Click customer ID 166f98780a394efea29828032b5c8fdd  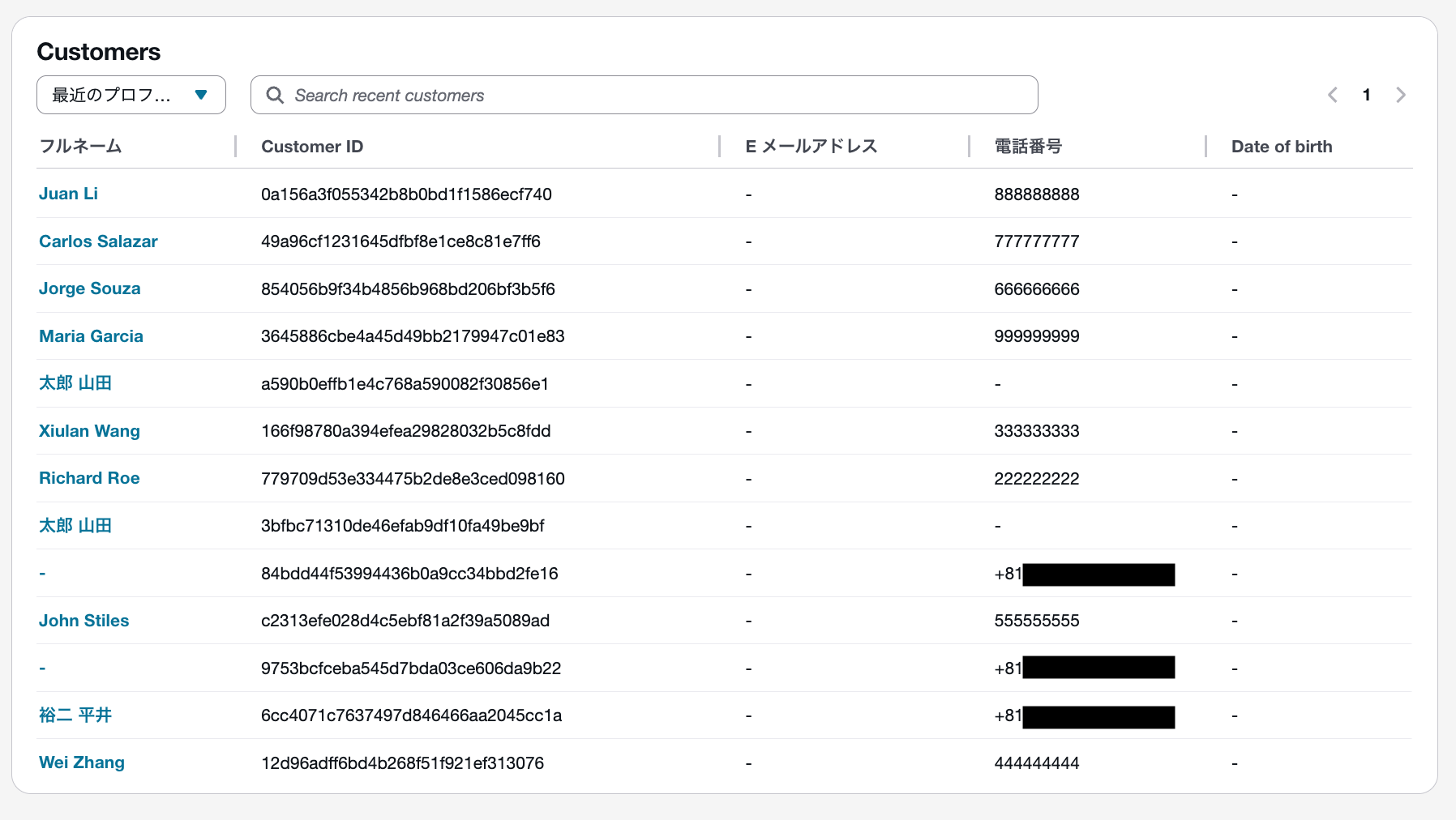coord(405,431)
